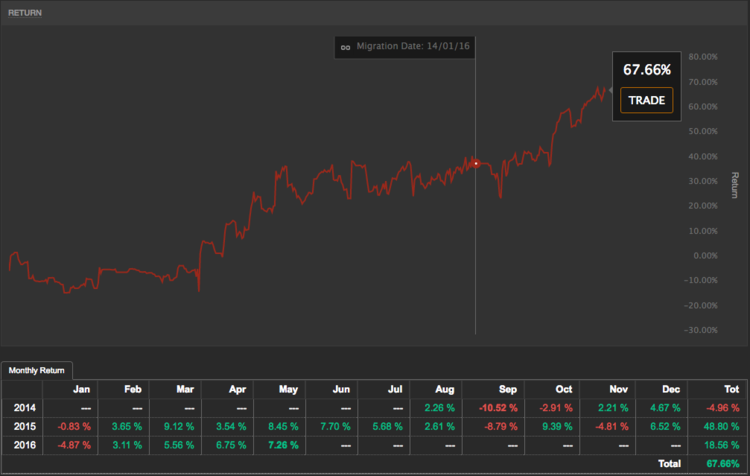The height and width of the screenshot is (476, 750).
Task: Click the 0.00% y-axis label
Action: pos(704,256)
